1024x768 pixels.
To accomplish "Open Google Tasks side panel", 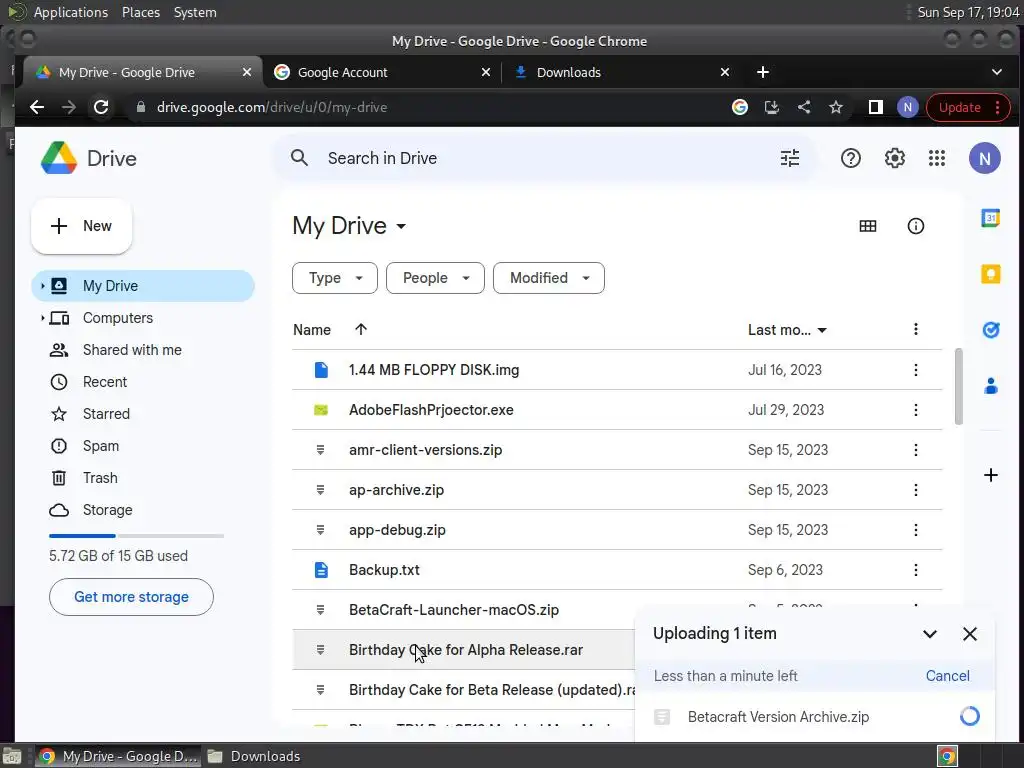I will pyautogui.click(x=991, y=330).
